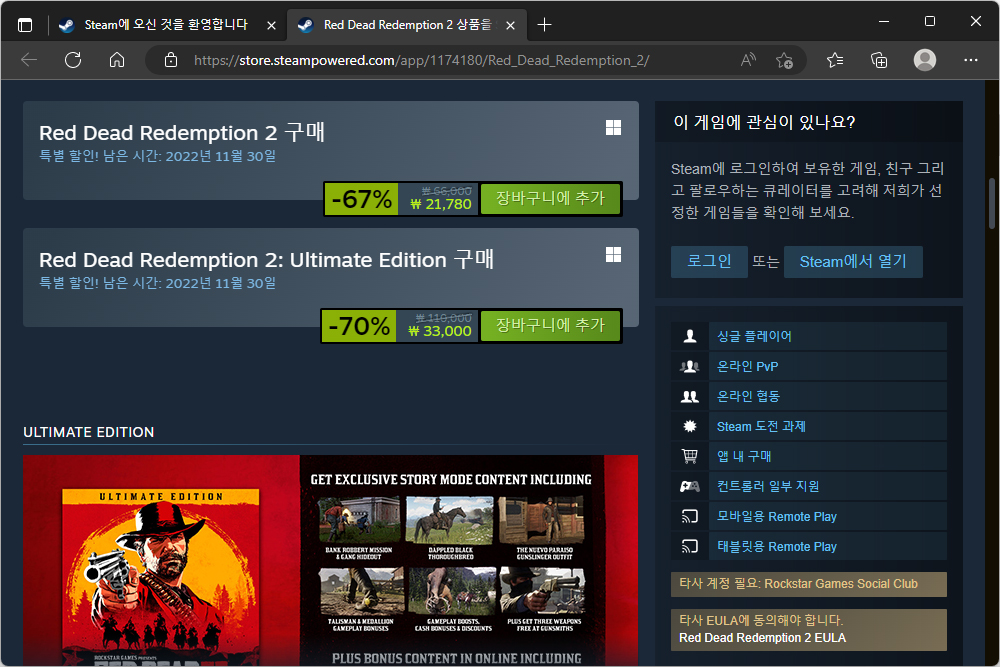Click the Dappled Black Thoroughbred thumbnail

coord(450,520)
